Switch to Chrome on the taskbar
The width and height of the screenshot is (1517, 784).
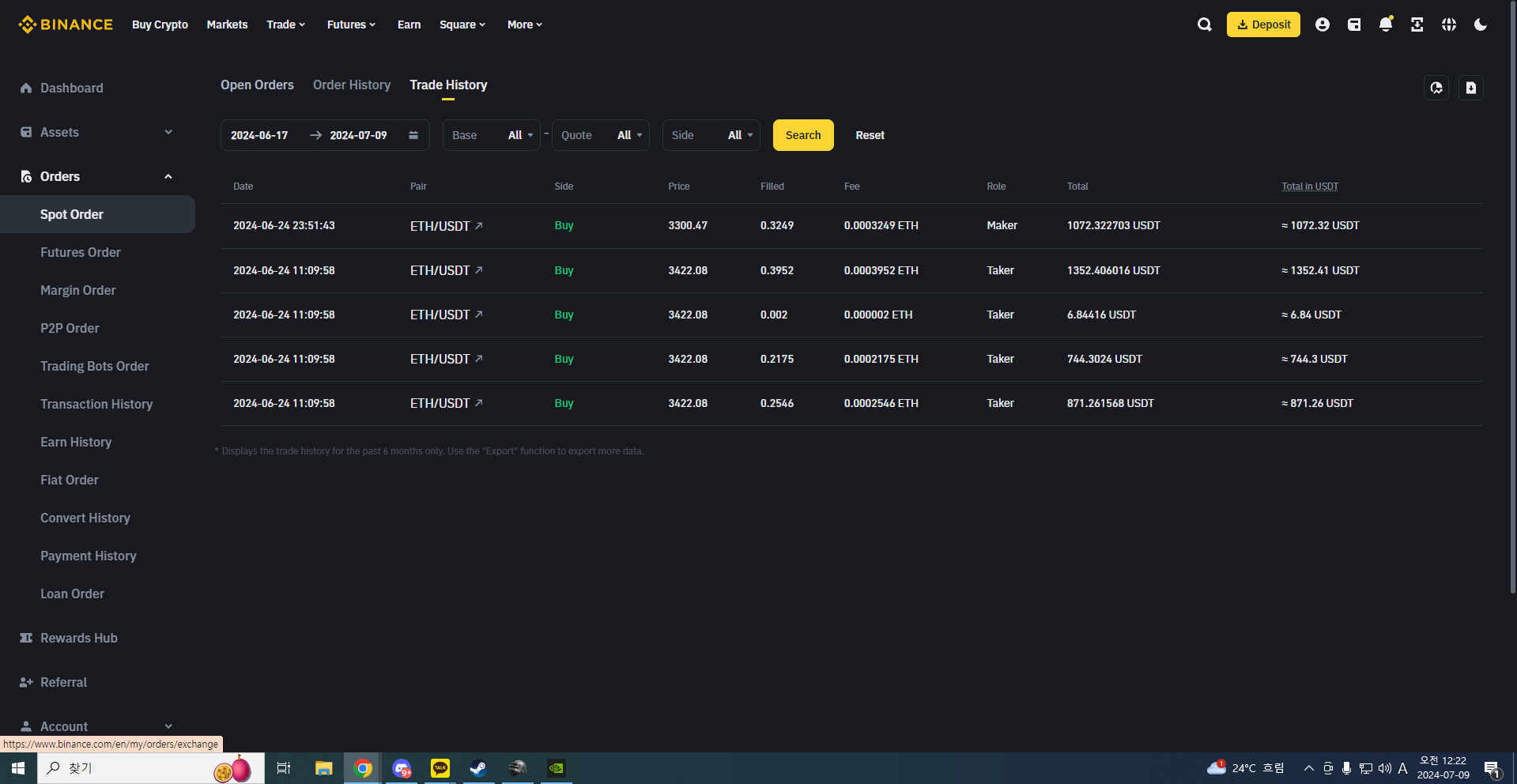tap(363, 768)
